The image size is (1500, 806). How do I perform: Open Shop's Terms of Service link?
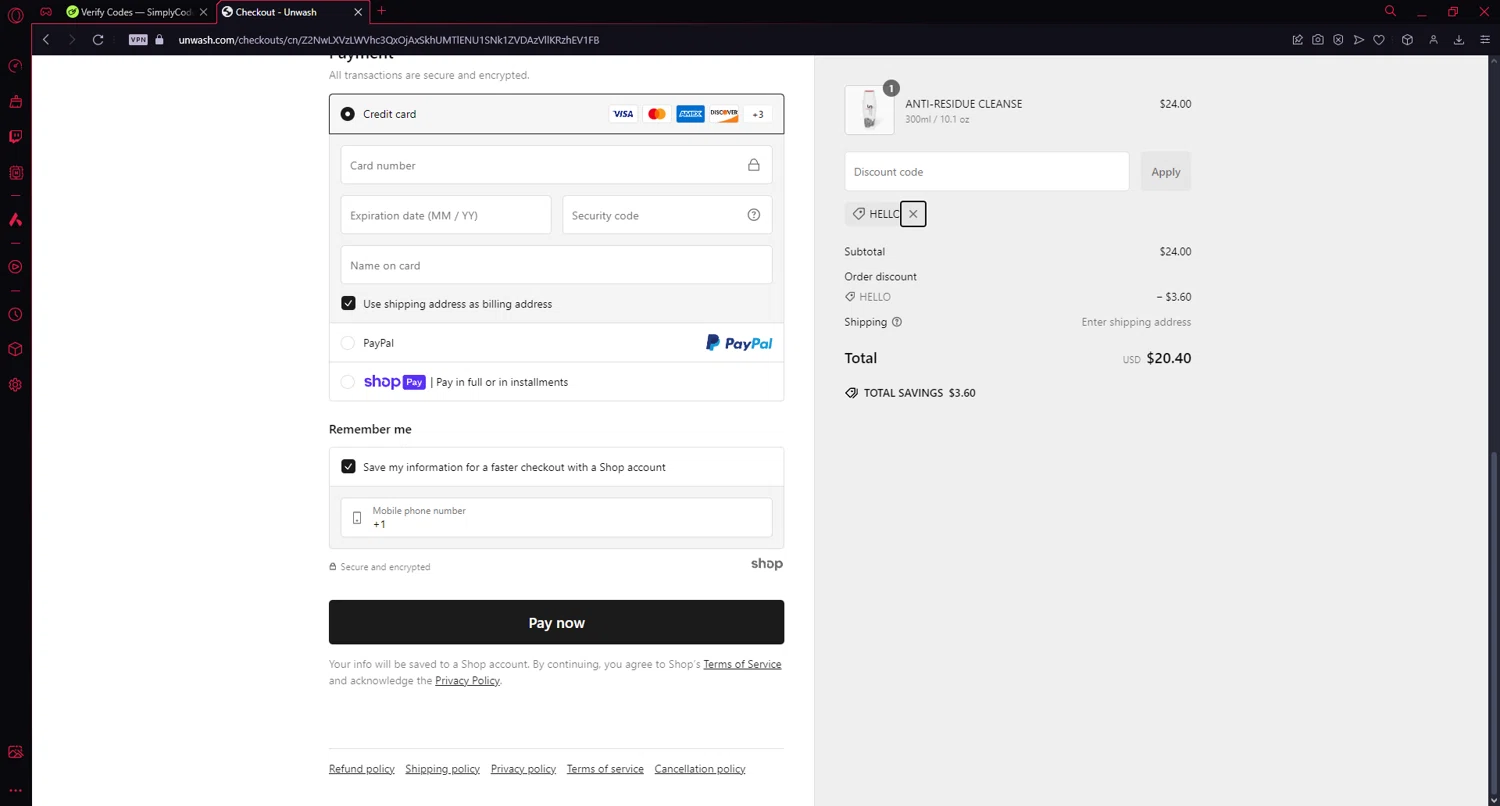tap(742, 664)
